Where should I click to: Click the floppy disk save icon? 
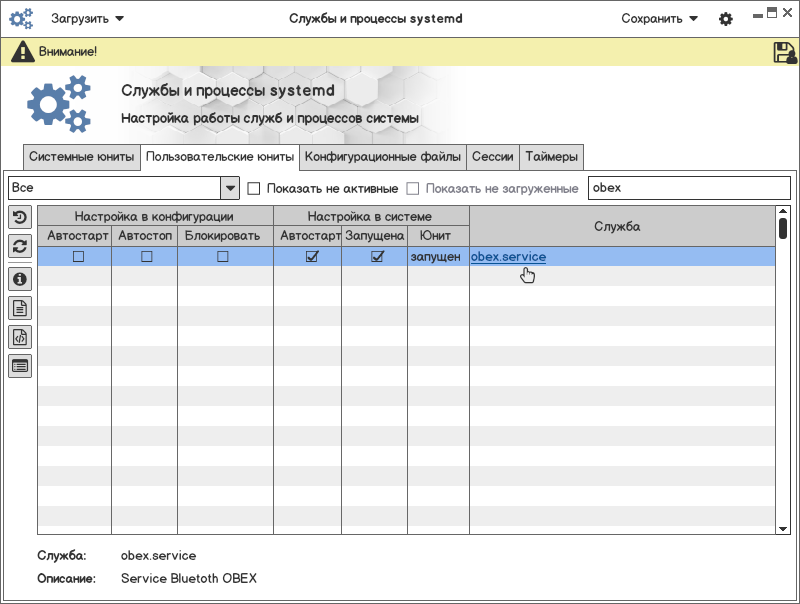click(x=784, y=53)
